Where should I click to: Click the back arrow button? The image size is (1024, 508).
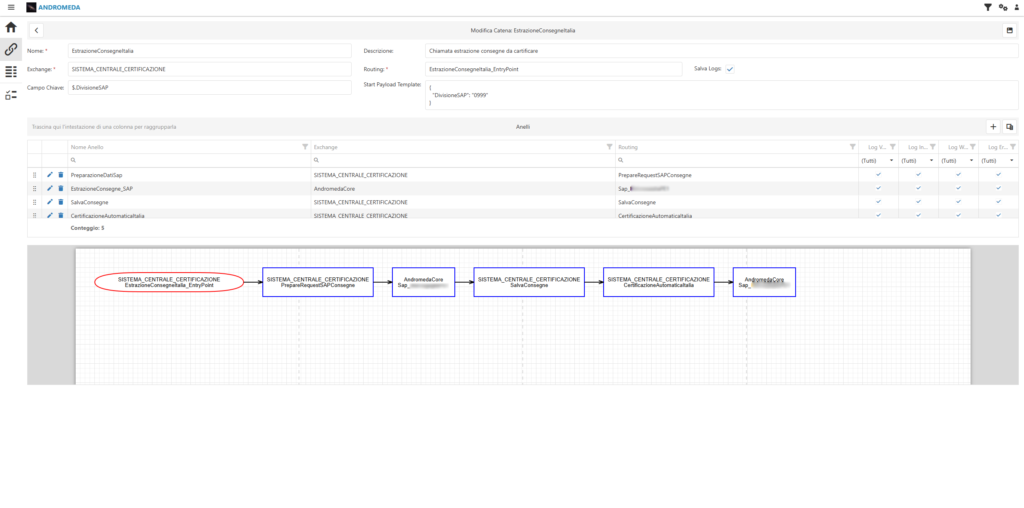tap(36, 30)
